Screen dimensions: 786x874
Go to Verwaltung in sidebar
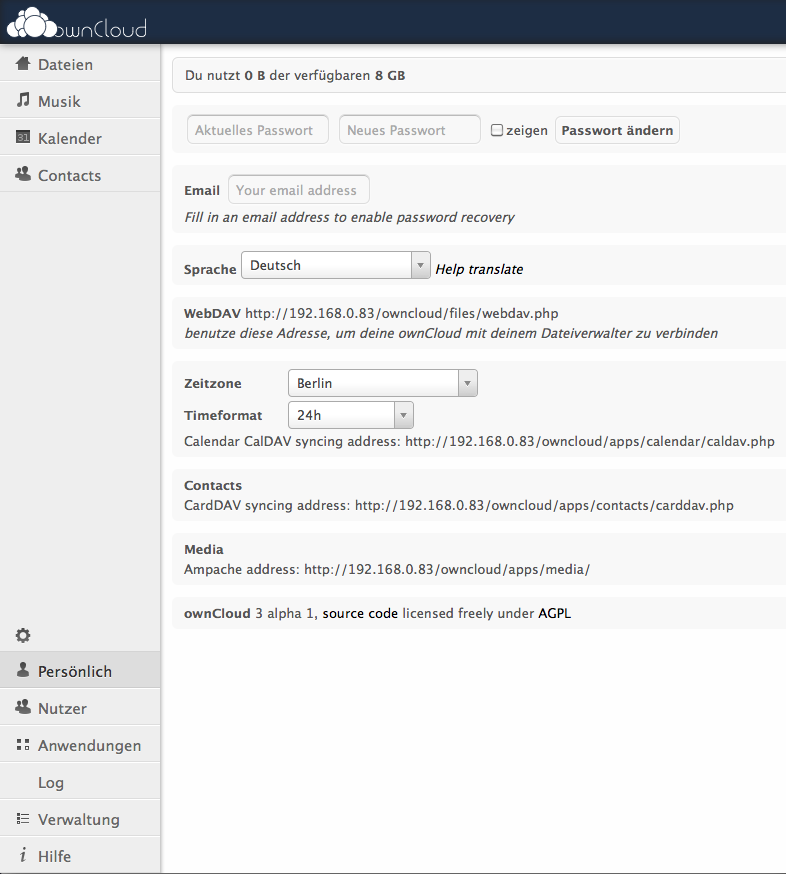pyautogui.click(x=78, y=819)
